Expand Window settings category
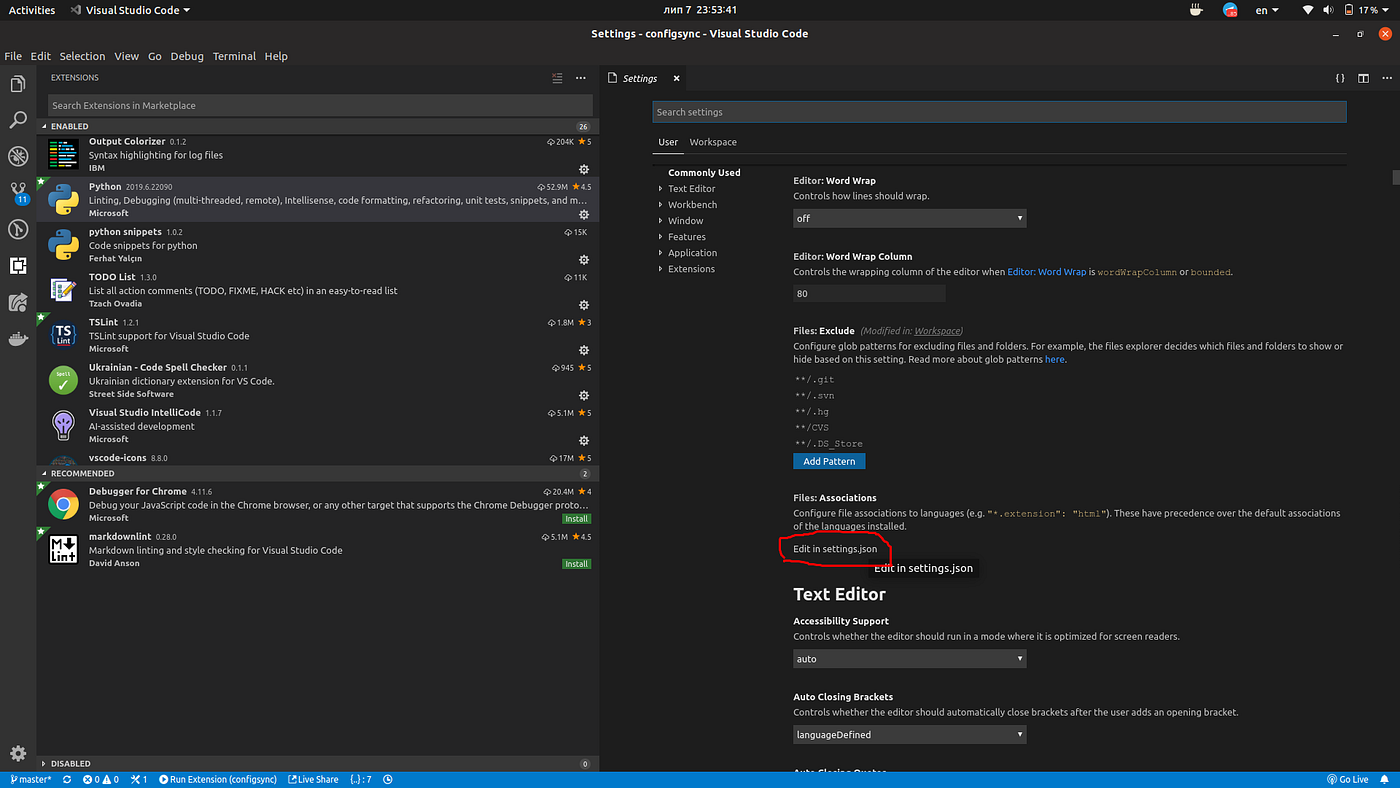This screenshot has width=1400, height=788. click(685, 220)
